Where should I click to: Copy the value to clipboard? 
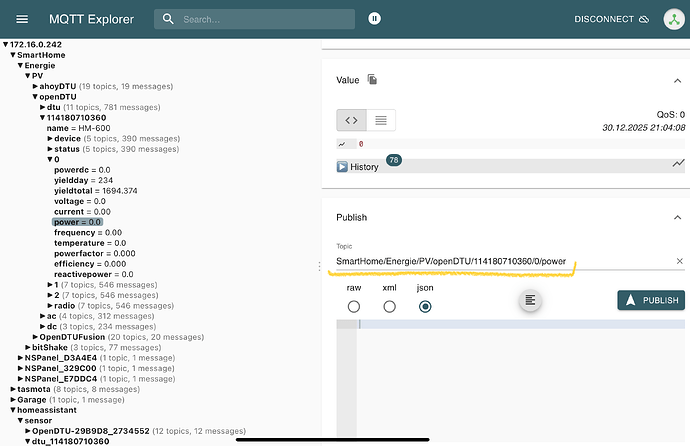click(x=372, y=79)
